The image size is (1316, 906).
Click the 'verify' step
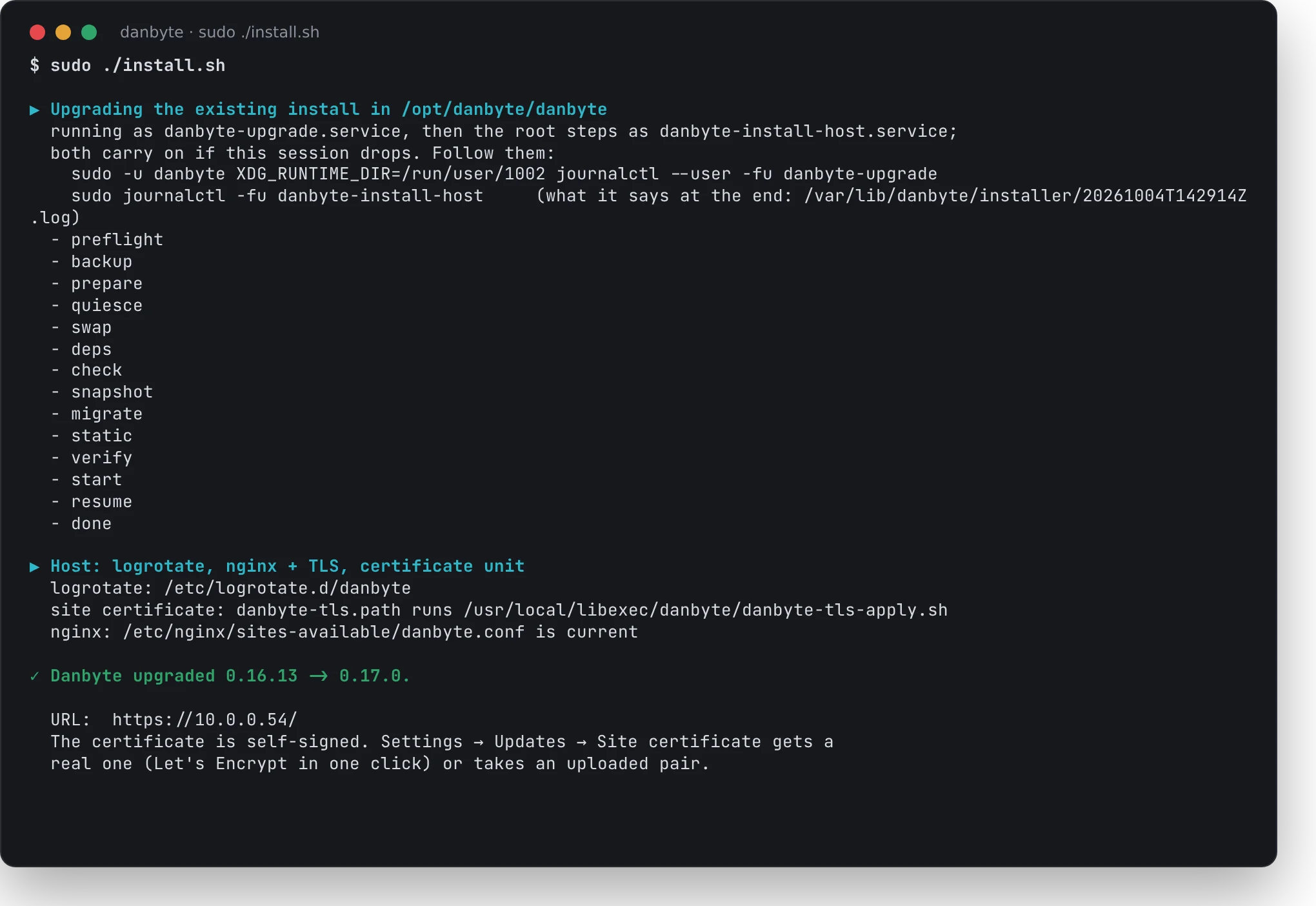tap(101, 458)
